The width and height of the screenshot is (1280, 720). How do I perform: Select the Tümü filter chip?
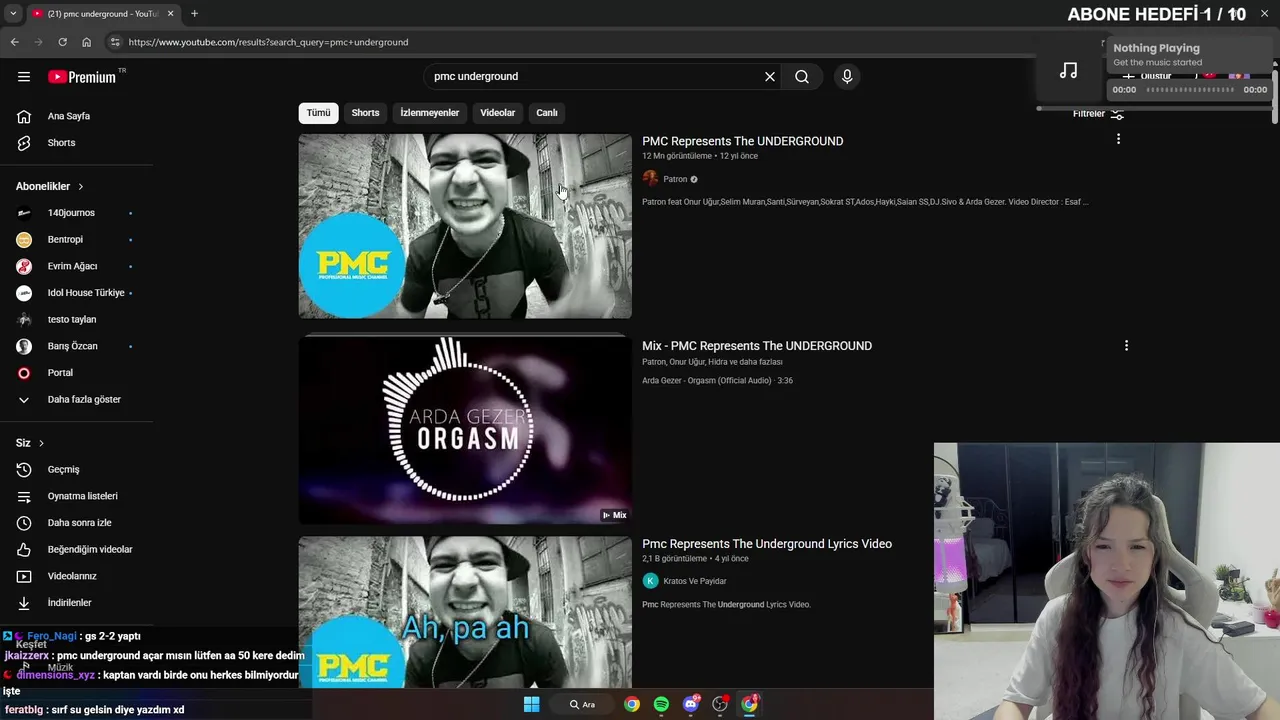click(x=318, y=113)
